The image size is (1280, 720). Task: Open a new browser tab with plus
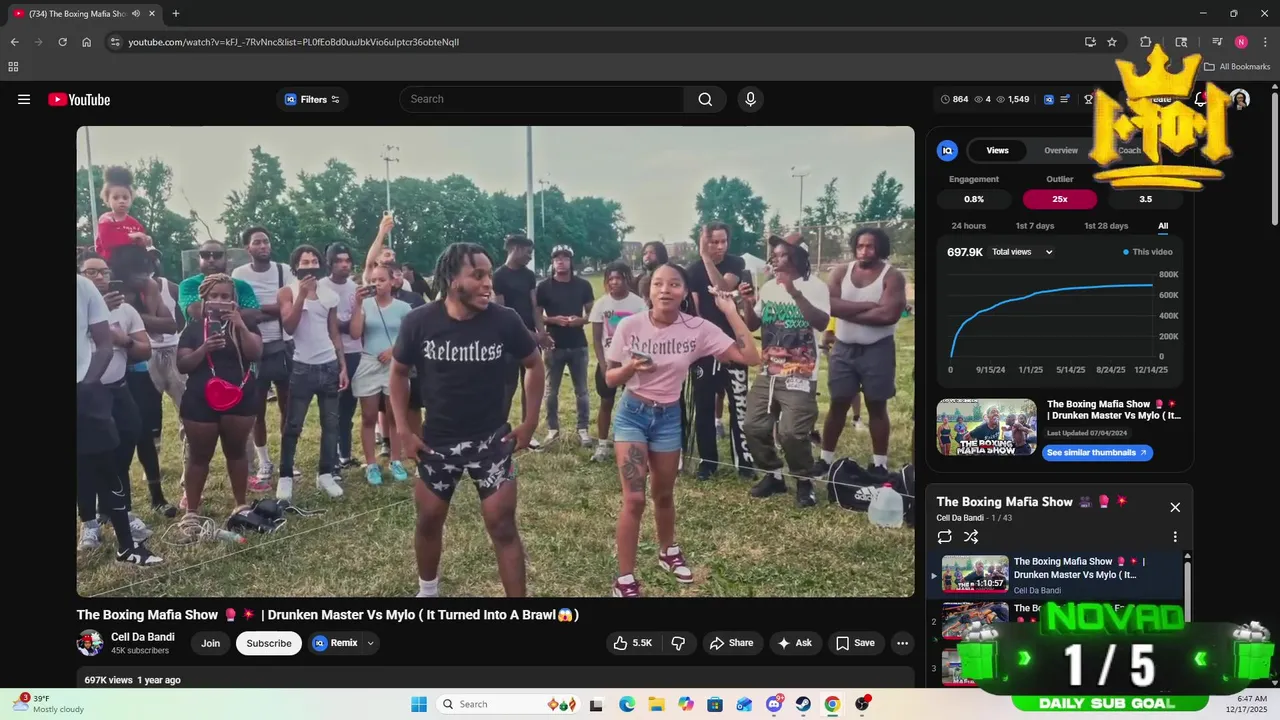(x=176, y=13)
